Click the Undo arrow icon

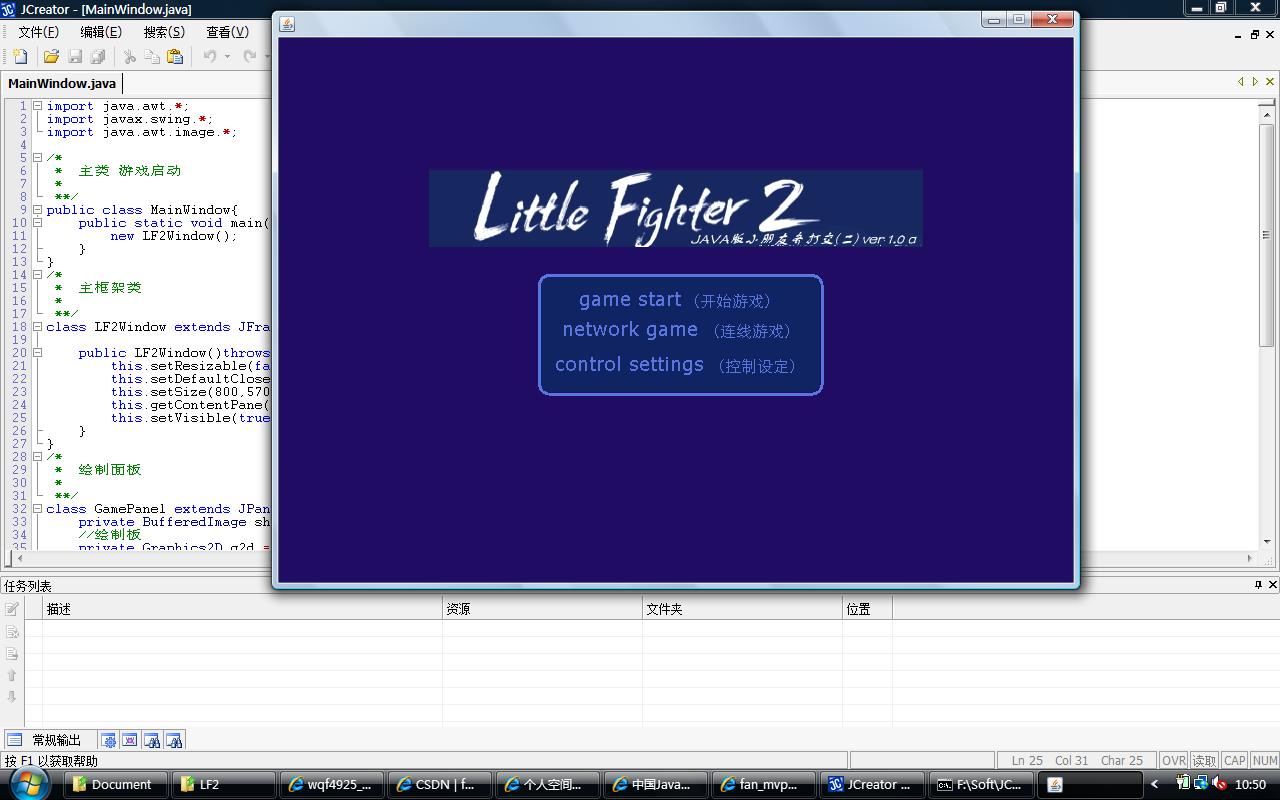(210, 57)
